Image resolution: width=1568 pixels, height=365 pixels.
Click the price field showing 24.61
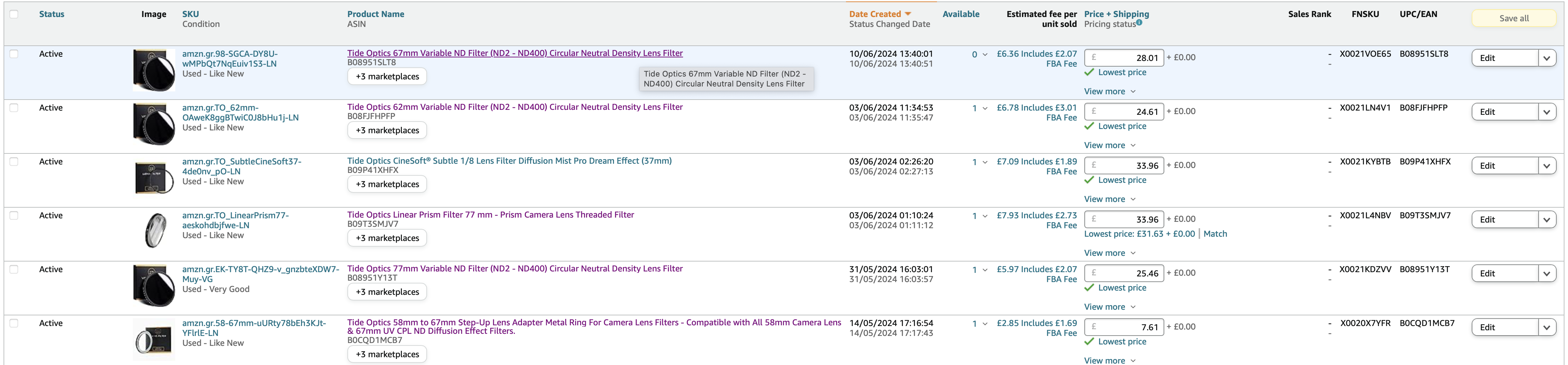[x=1124, y=112]
